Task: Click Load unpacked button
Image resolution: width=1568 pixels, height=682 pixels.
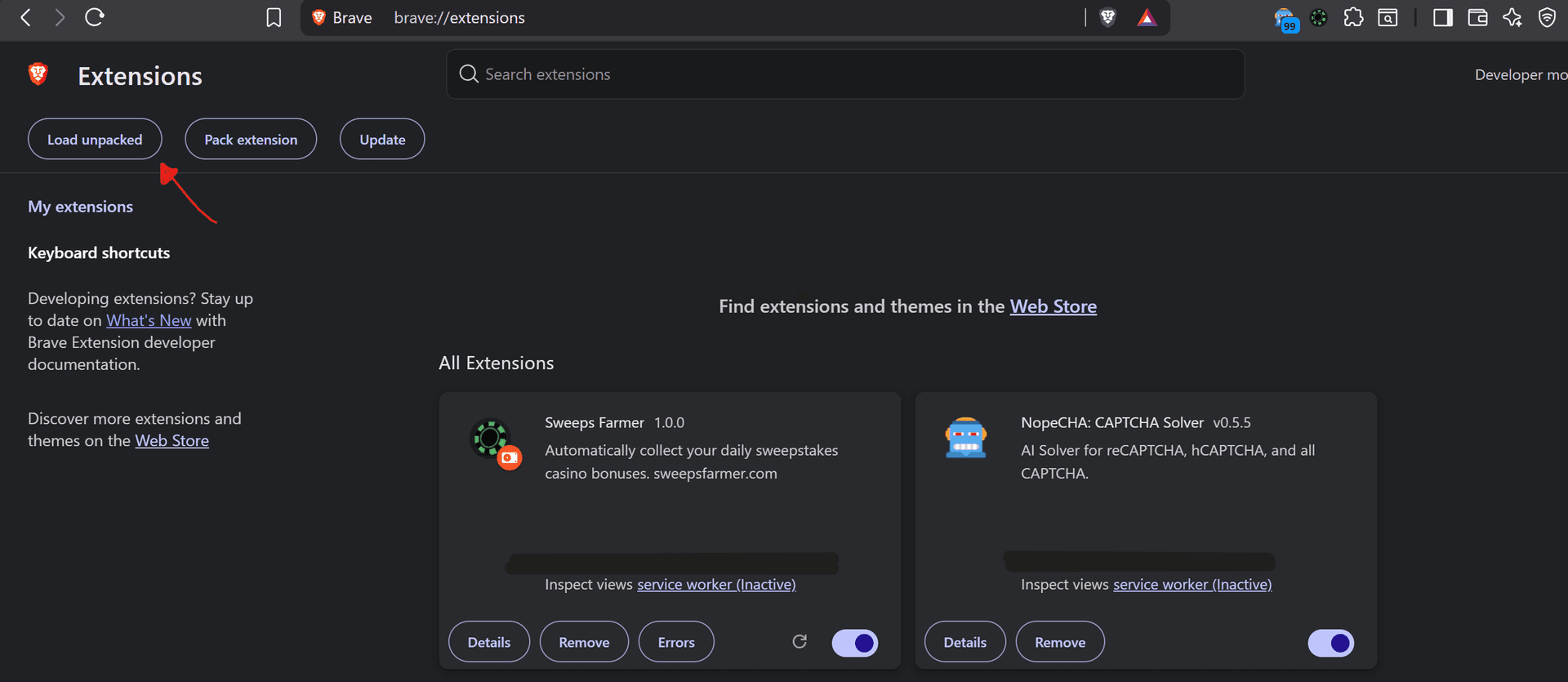Action: [95, 139]
